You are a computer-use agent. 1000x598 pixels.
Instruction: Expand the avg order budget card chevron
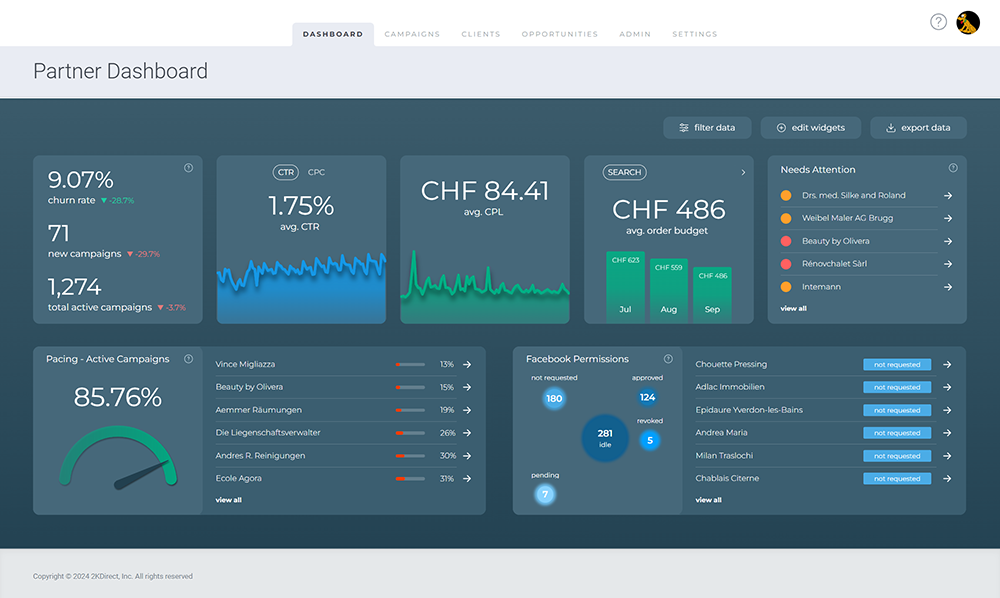[743, 171]
